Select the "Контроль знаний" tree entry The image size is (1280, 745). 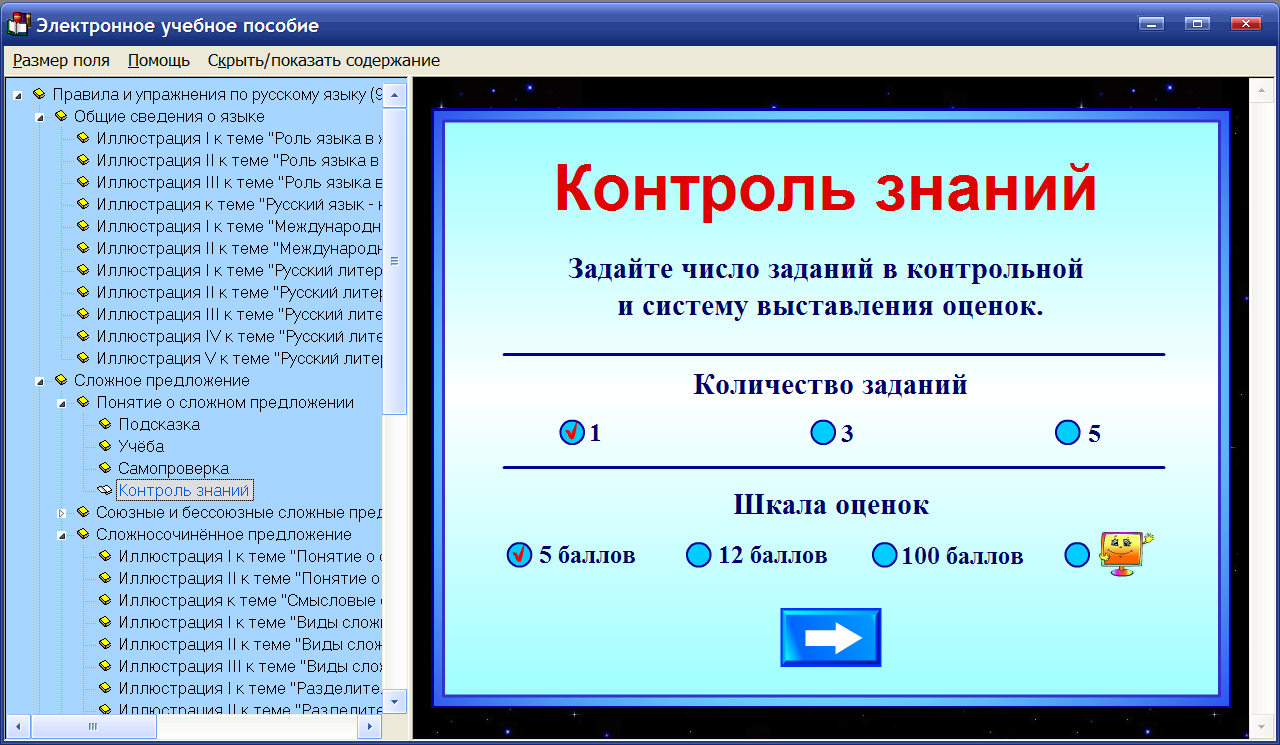pyautogui.click(x=184, y=490)
